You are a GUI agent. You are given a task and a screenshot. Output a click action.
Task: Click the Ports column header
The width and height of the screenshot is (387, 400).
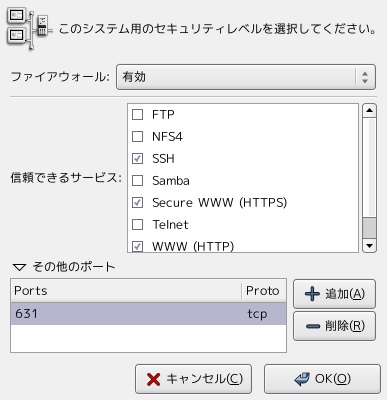coord(126,291)
